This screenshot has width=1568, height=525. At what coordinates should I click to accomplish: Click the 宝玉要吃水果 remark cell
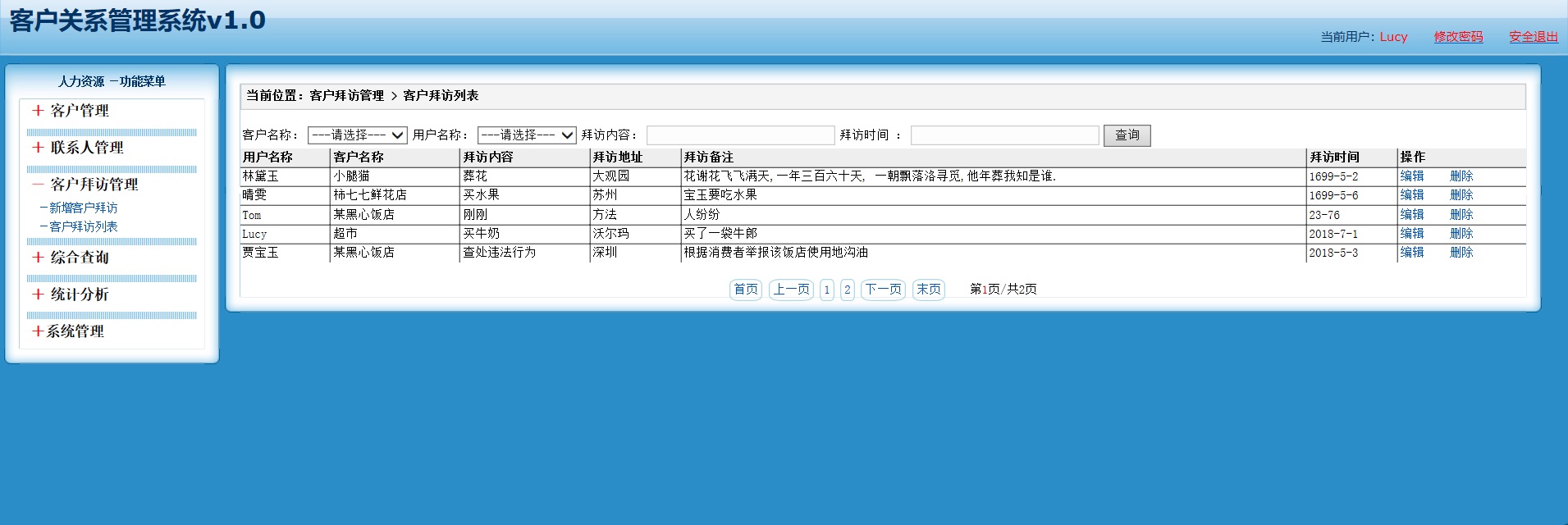point(720,195)
